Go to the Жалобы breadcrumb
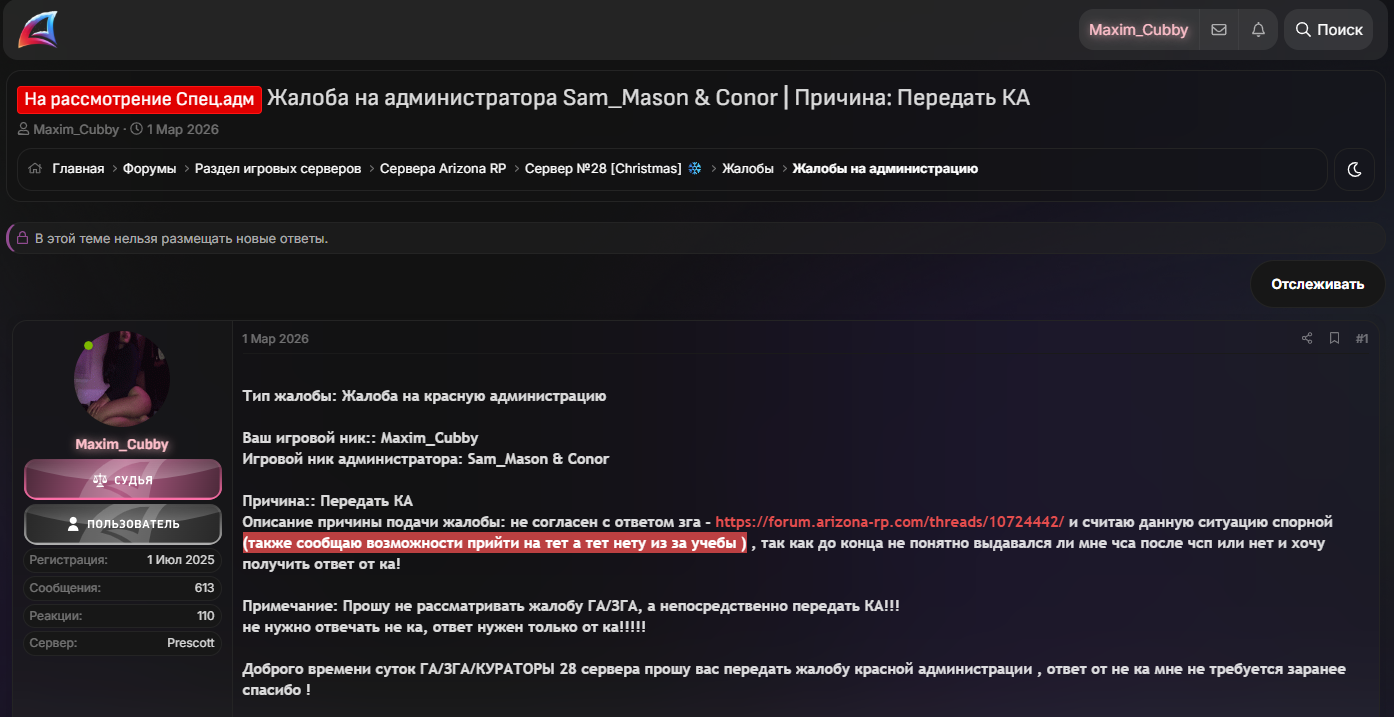 click(x=748, y=169)
